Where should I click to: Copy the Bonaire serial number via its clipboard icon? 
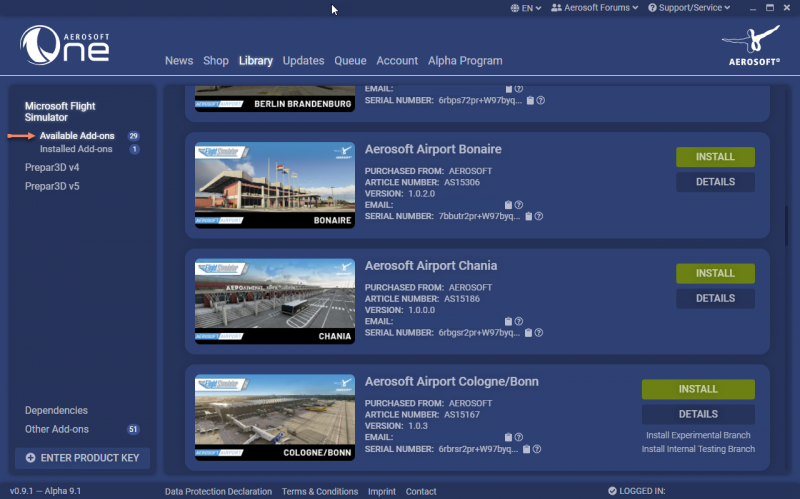(529, 216)
